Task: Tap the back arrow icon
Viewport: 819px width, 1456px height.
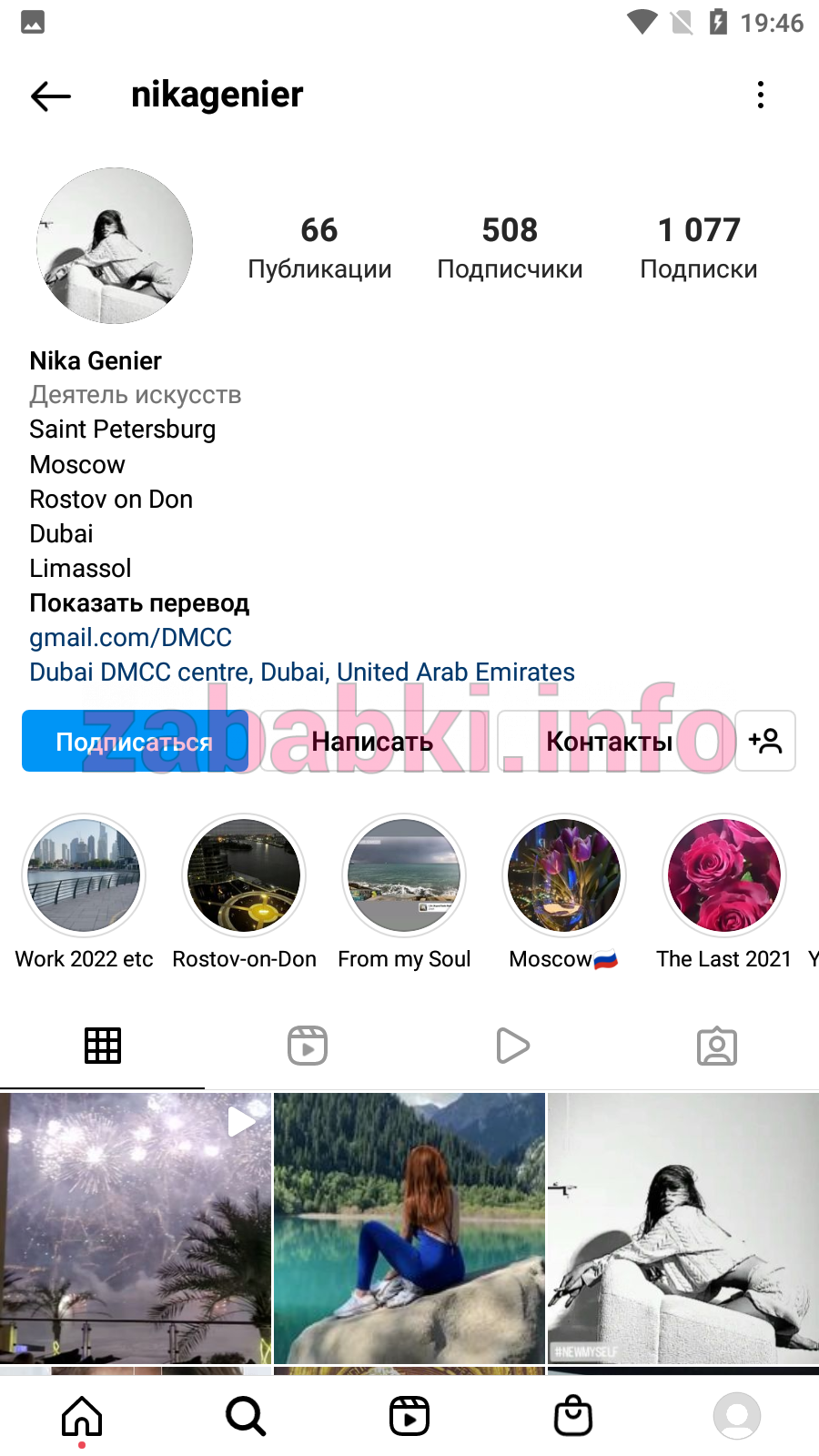Action: point(51,96)
